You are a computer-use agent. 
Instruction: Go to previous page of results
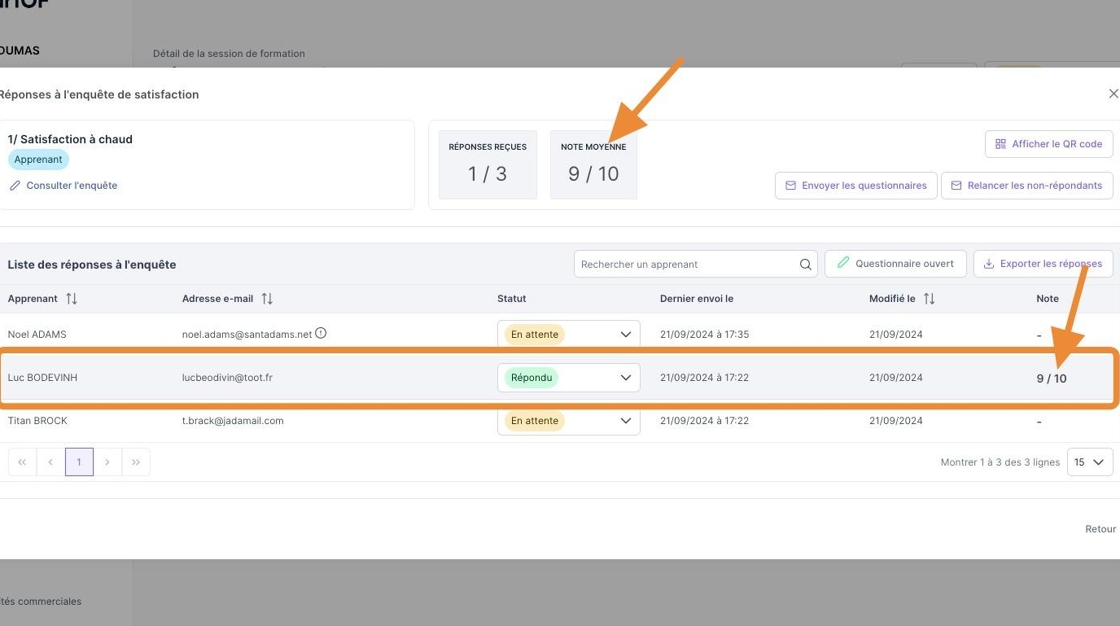51,462
